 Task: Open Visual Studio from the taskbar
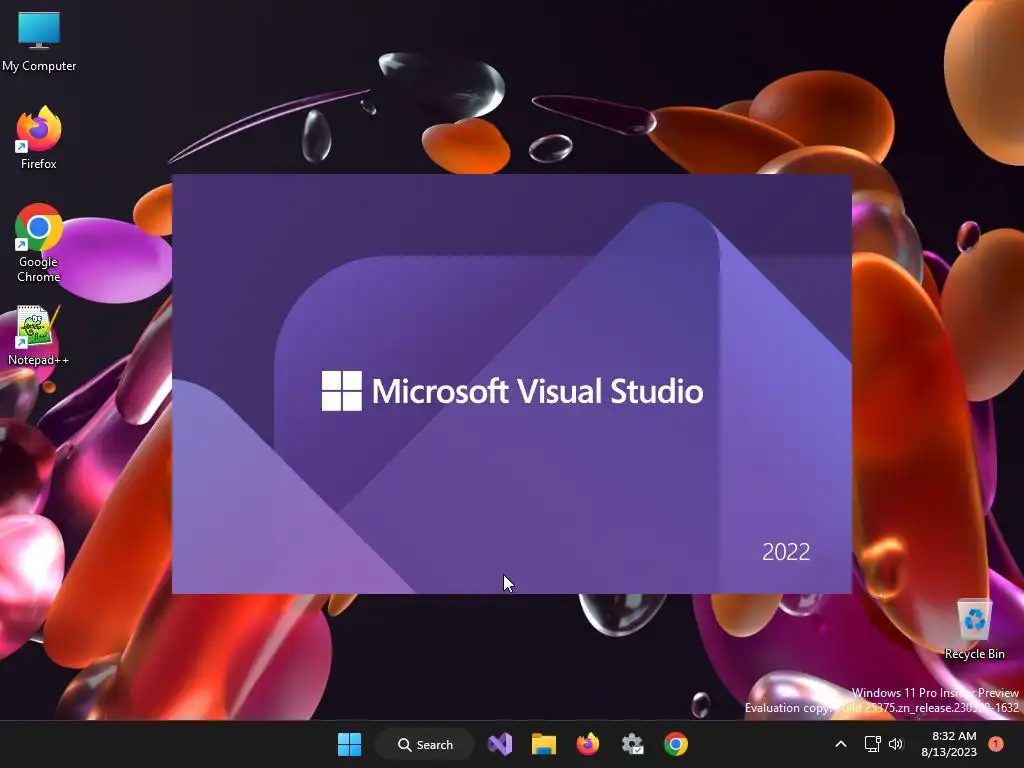(x=500, y=744)
